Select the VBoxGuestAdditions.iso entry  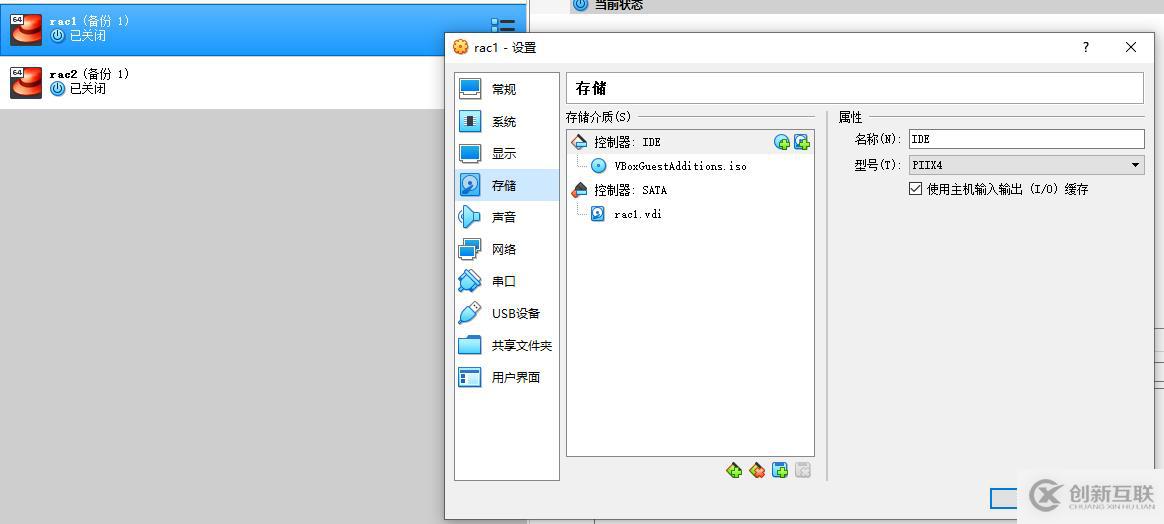[x=690, y=166]
